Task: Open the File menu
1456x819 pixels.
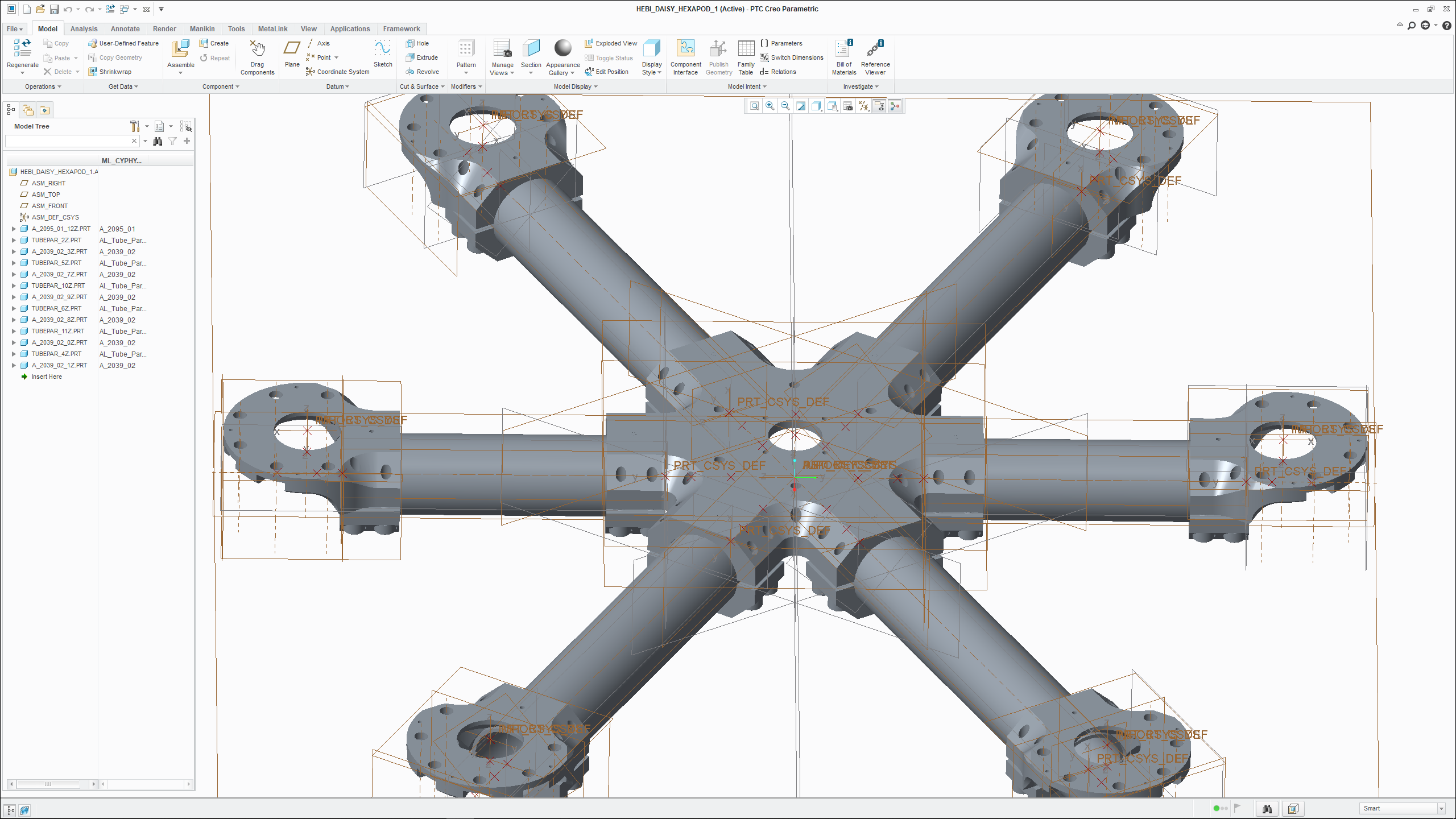Action: click(14, 29)
